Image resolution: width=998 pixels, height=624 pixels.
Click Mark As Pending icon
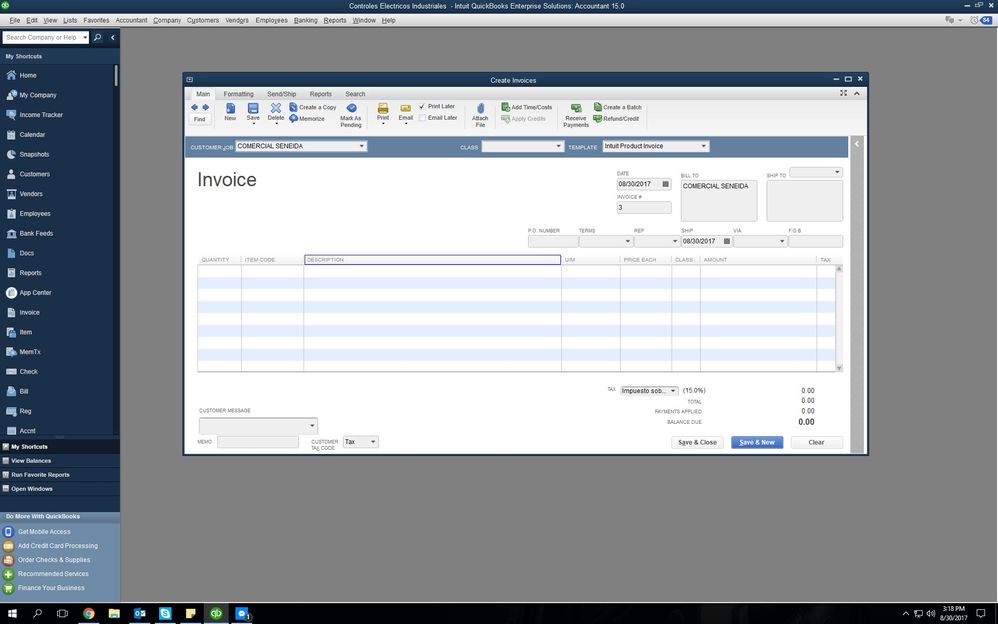click(x=351, y=108)
